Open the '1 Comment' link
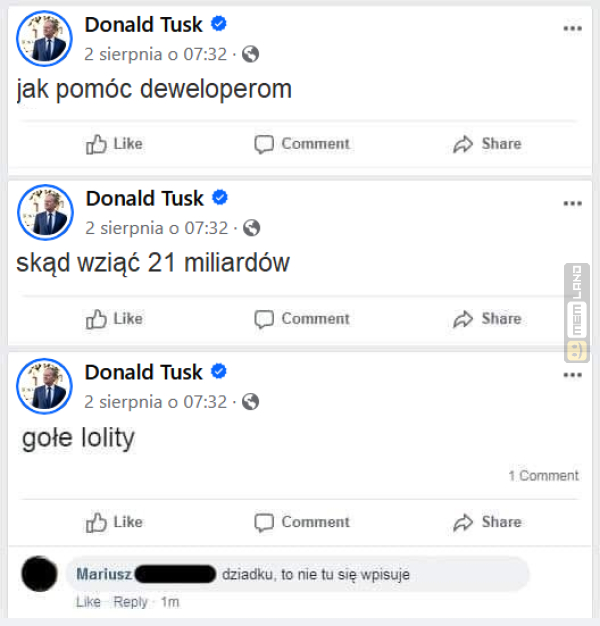This screenshot has height=626, width=600. pyautogui.click(x=543, y=476)
